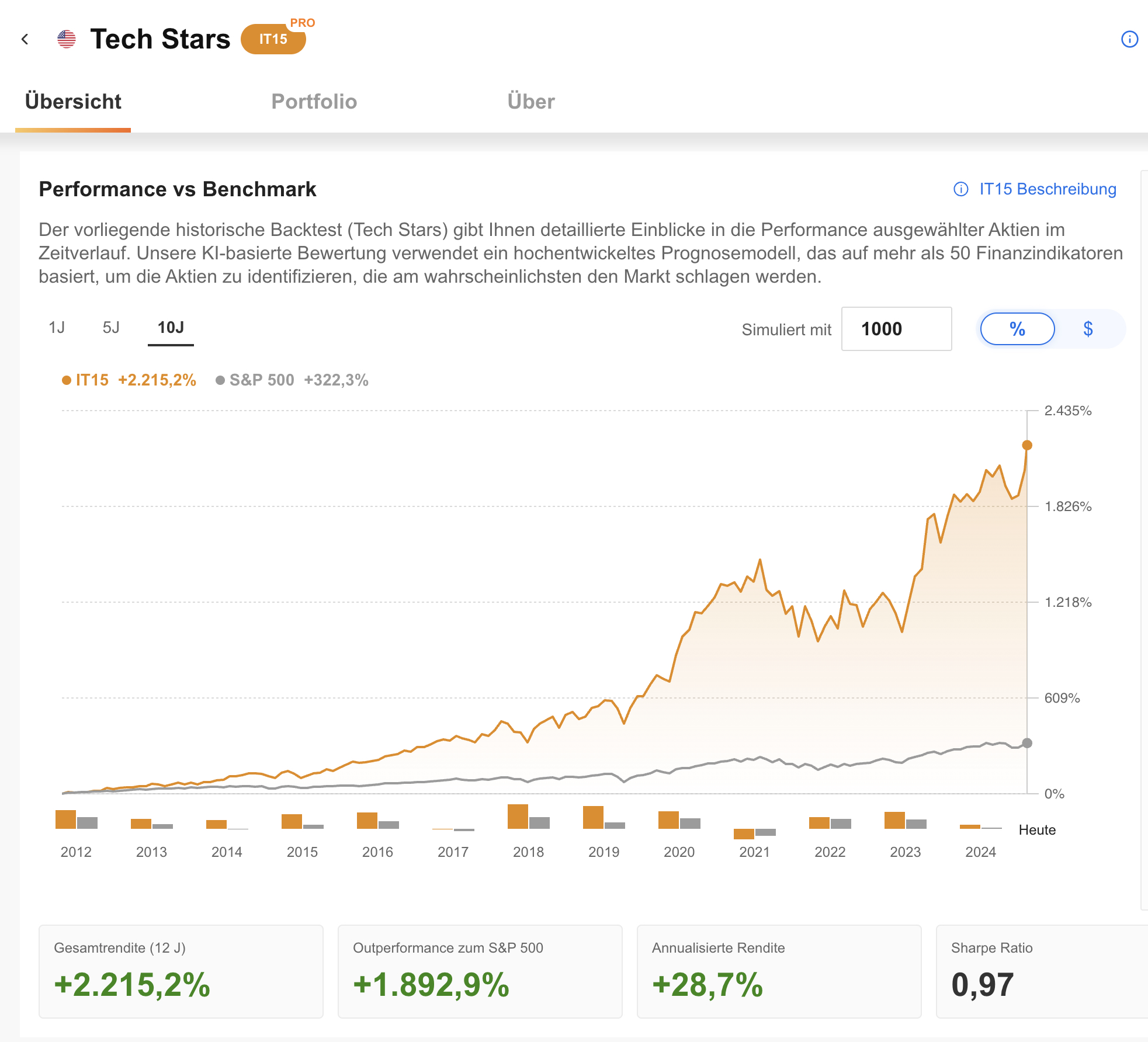The height and width of the screenshot is (1042, 1148).
Task: Open the IT15 Beschreibung link
Action: coord(1048,189)
